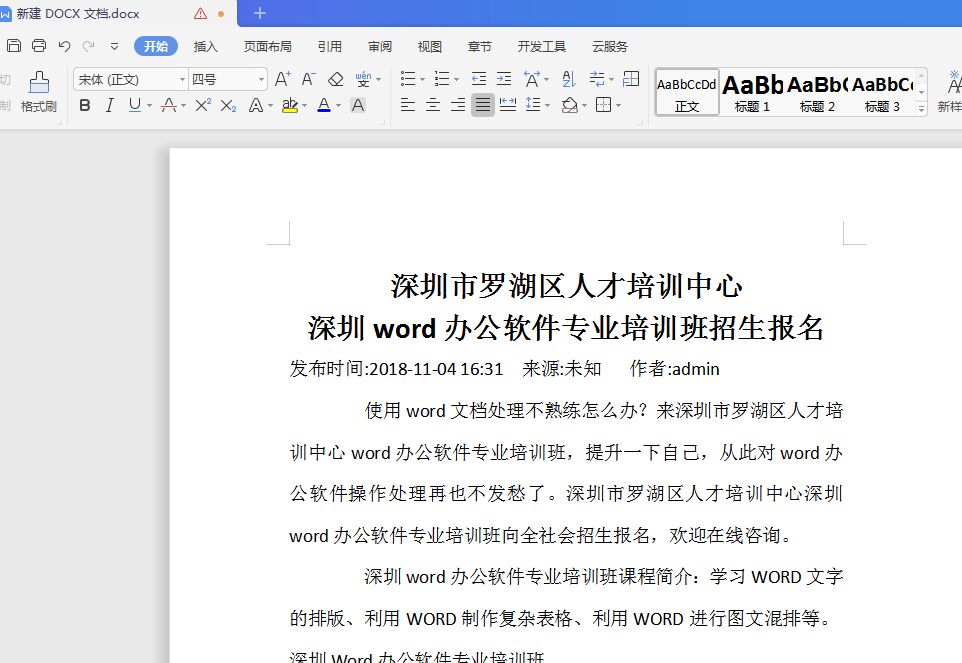The height and width of the screenshot is (663, 962).
Task: Center align text
Action: coord(433,105)
